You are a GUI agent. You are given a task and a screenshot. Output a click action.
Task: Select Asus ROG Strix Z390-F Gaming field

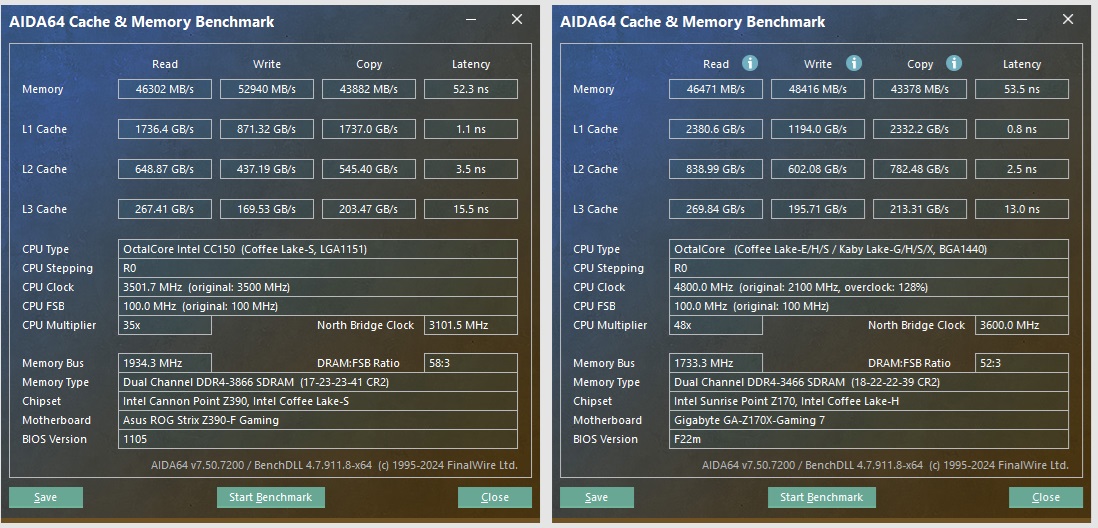[x=318, y=420]
